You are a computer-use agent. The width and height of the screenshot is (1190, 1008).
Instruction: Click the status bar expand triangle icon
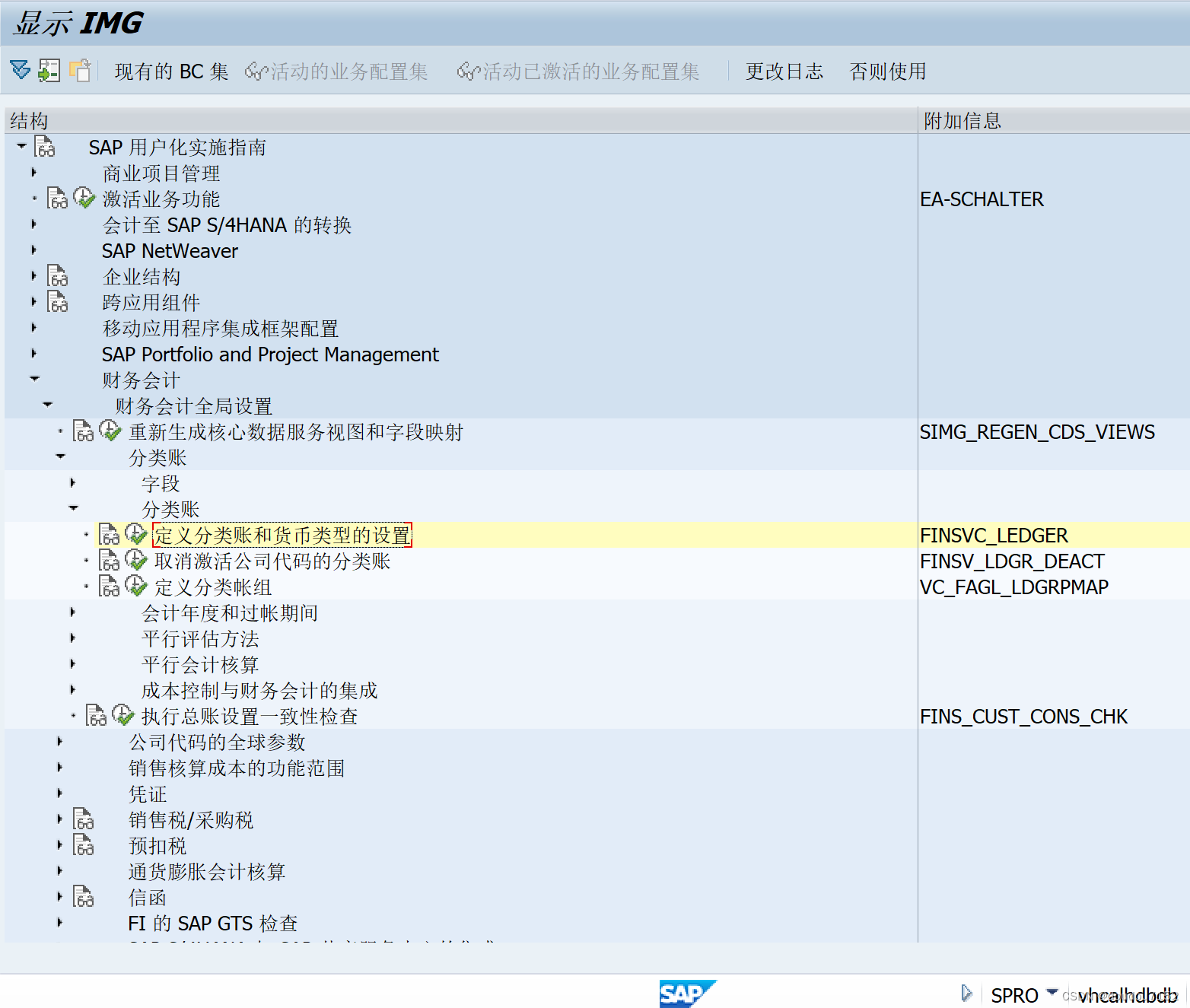[966, 993]
